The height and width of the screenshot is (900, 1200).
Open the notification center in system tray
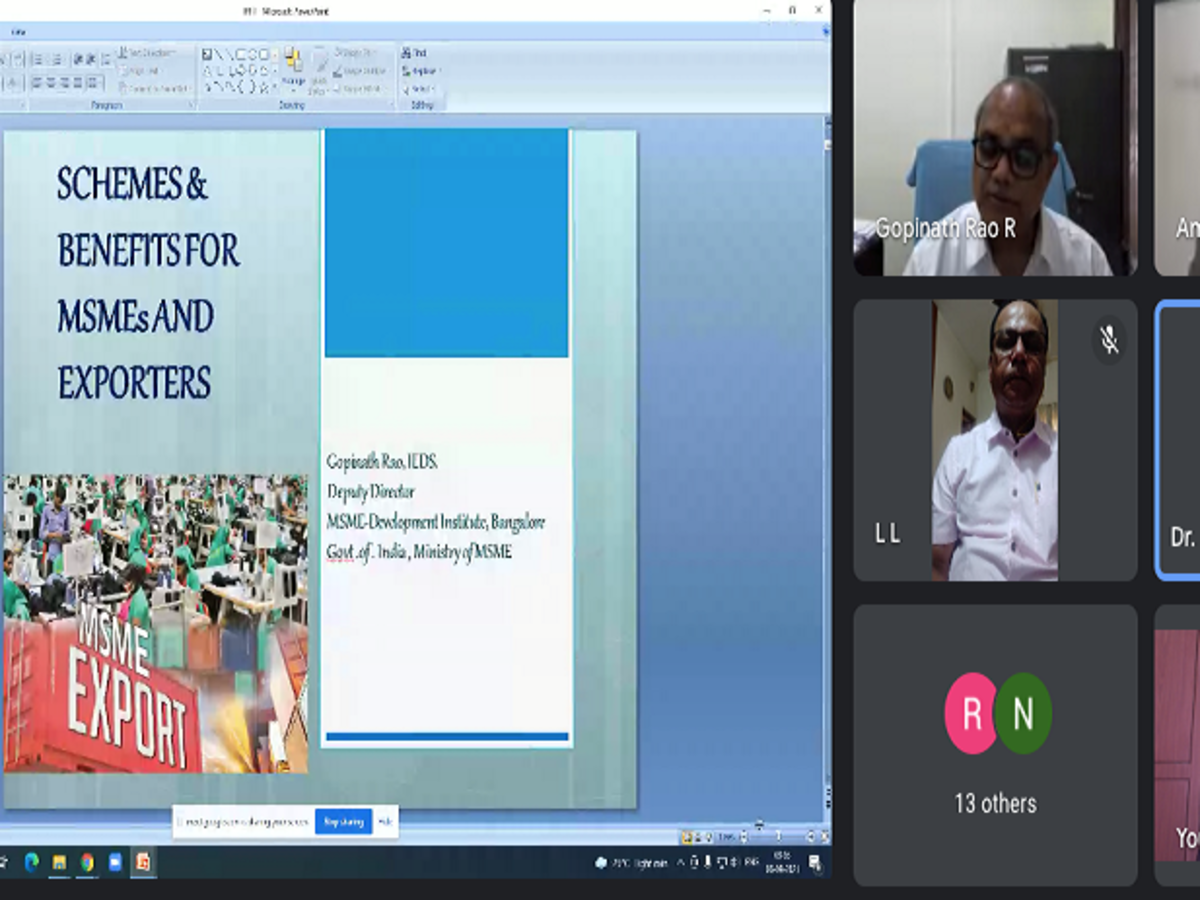coord(815,863)
